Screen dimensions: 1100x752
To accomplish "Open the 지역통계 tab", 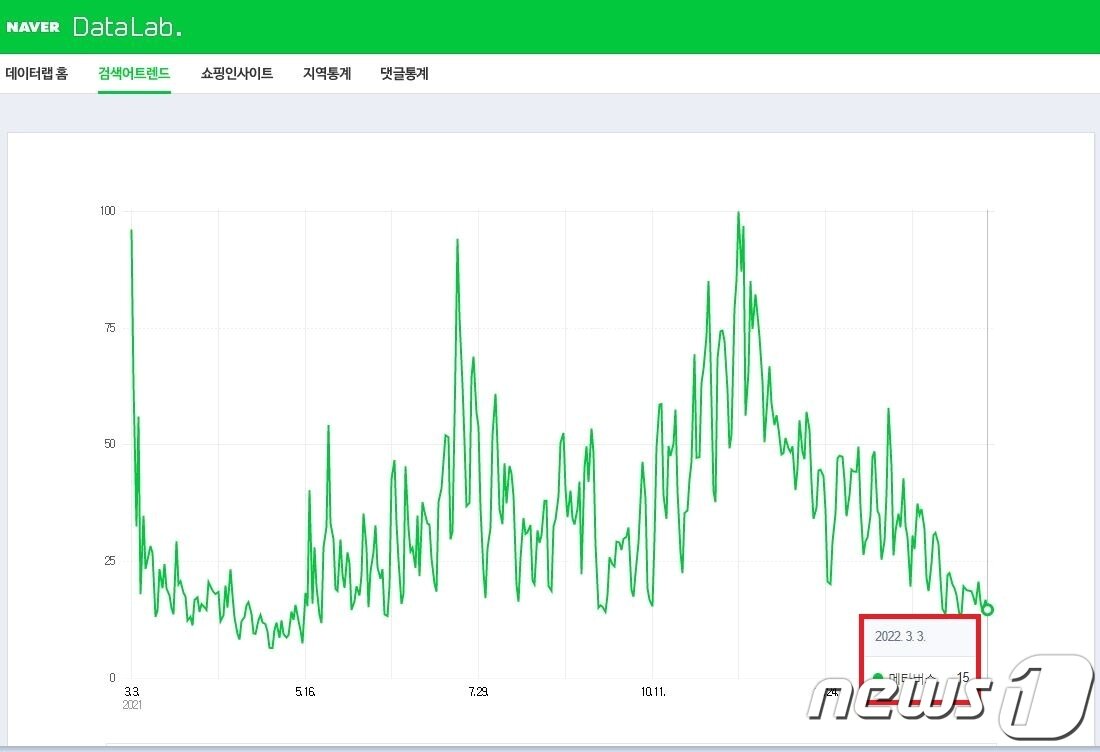I will [x=325, y=73].
